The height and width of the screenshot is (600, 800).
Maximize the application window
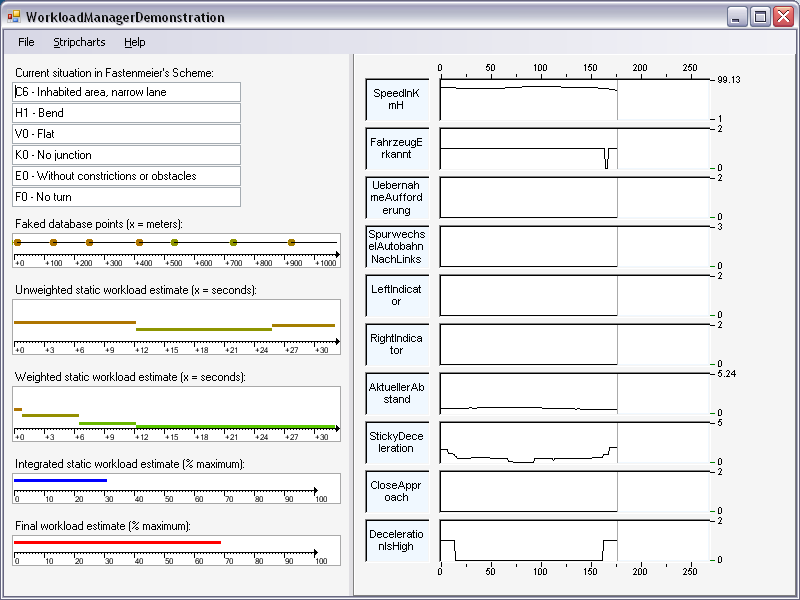point(761,17)
